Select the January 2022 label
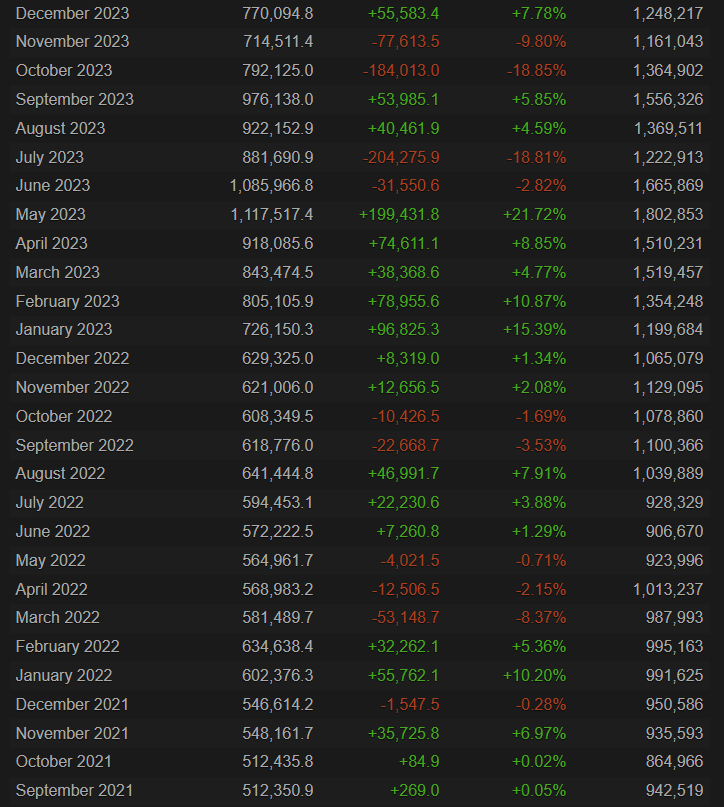 (64, 674)
